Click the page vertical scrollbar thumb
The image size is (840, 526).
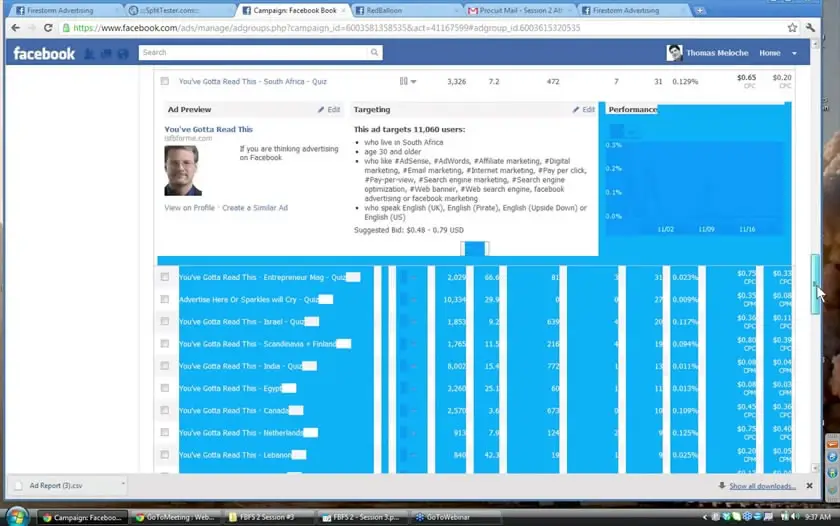click(x=815, y=284)
